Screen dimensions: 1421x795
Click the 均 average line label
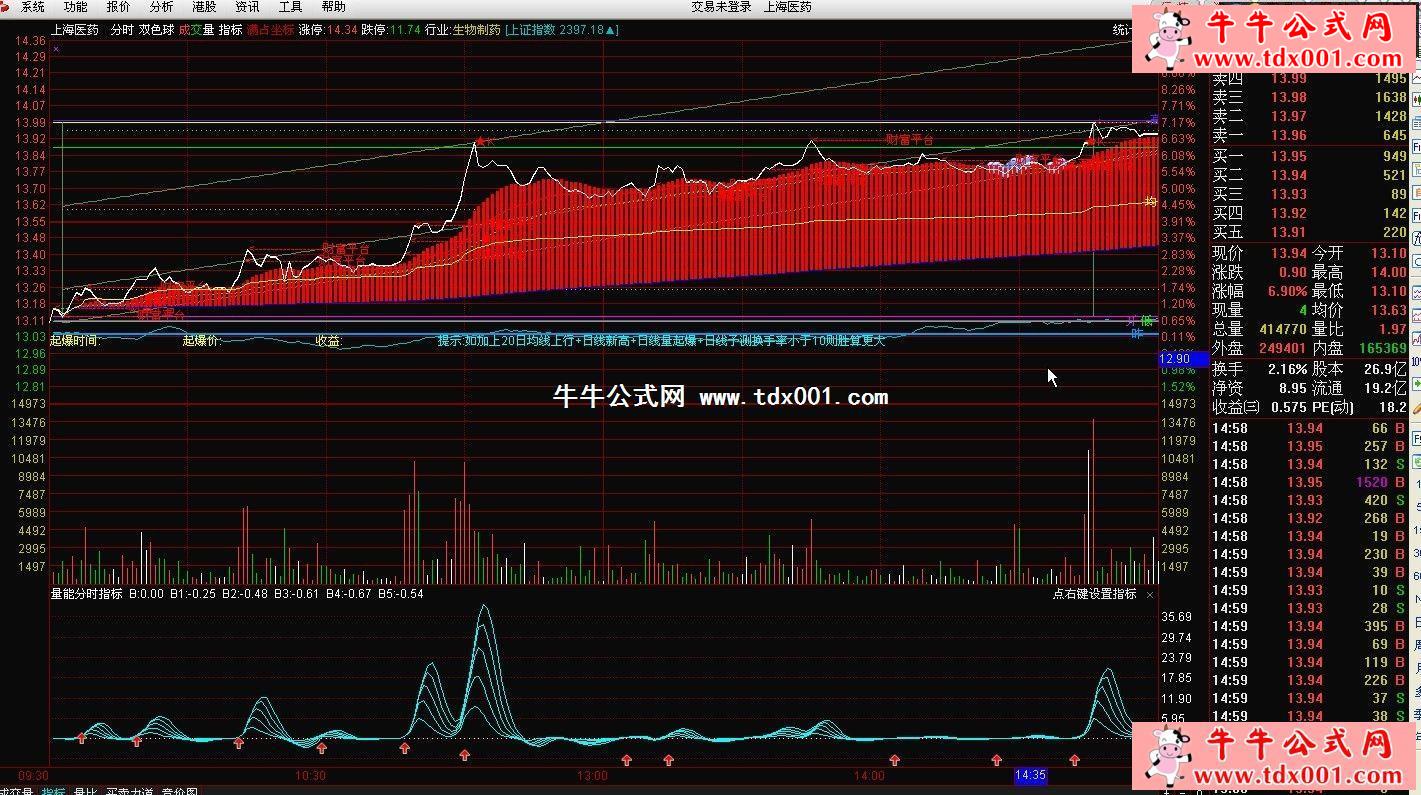[1151, 202]
